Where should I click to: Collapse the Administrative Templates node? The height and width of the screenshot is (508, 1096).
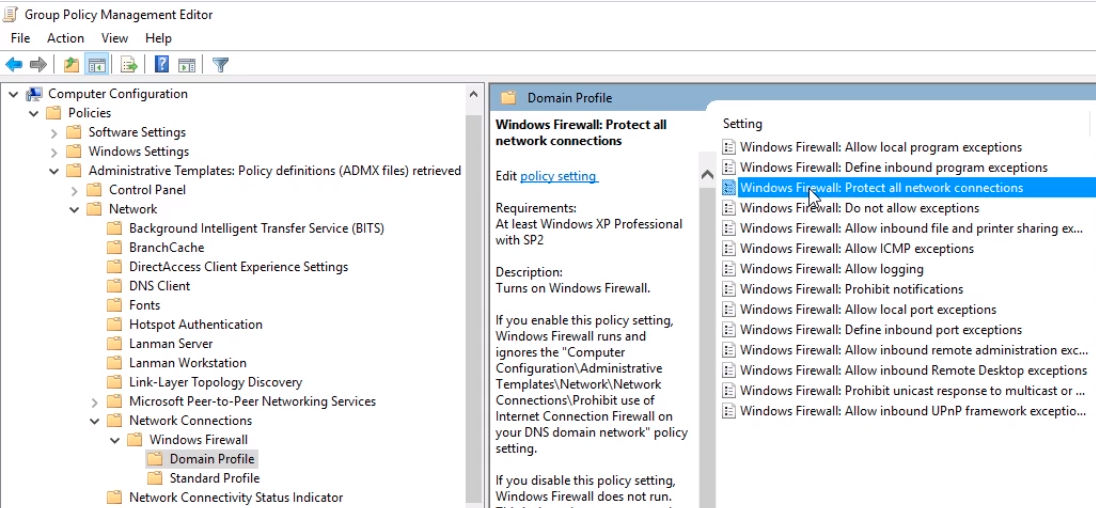[54, 170]
